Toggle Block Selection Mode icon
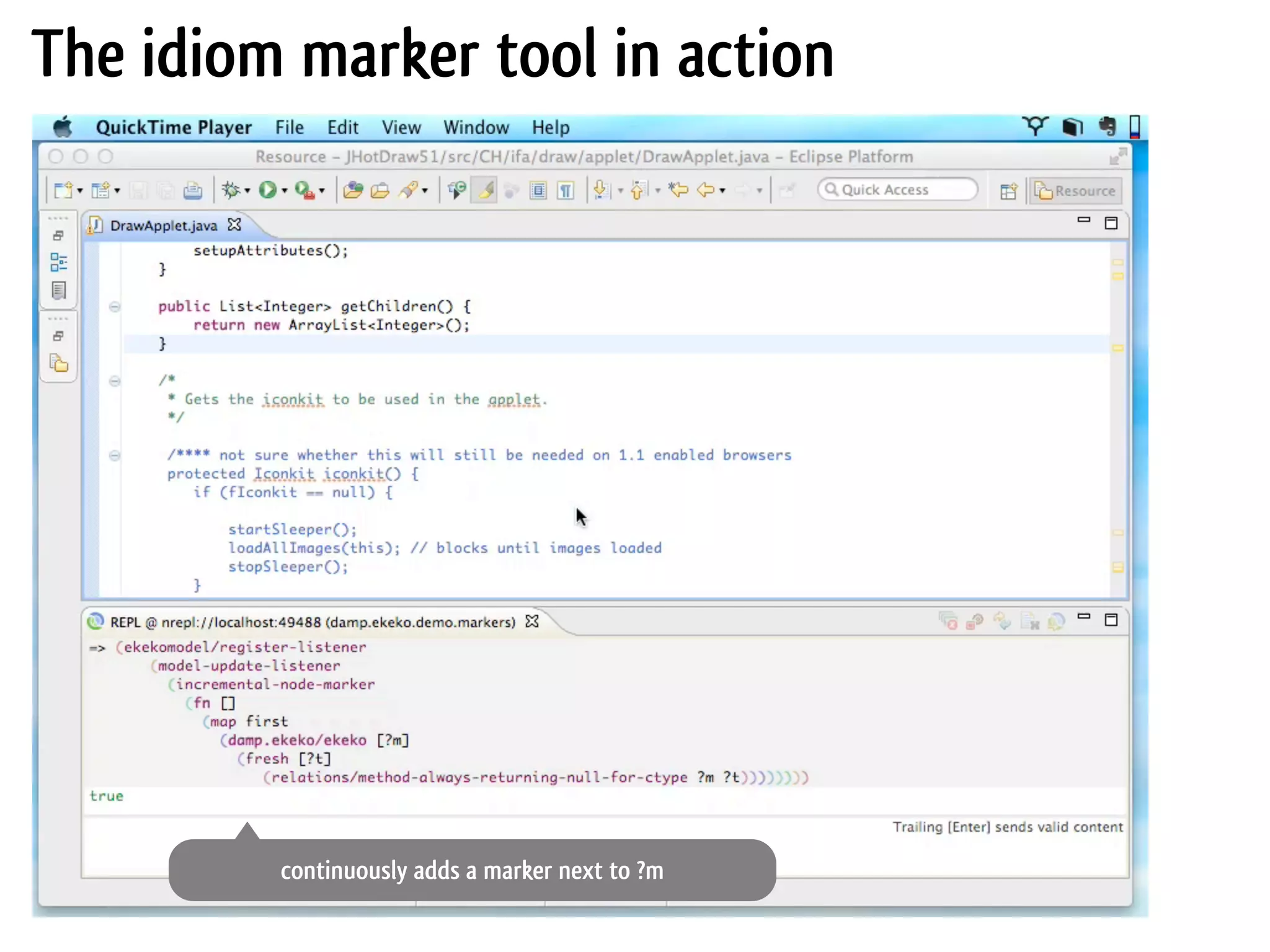This screenshot has height=952, width=1270. tap(538, 190)
